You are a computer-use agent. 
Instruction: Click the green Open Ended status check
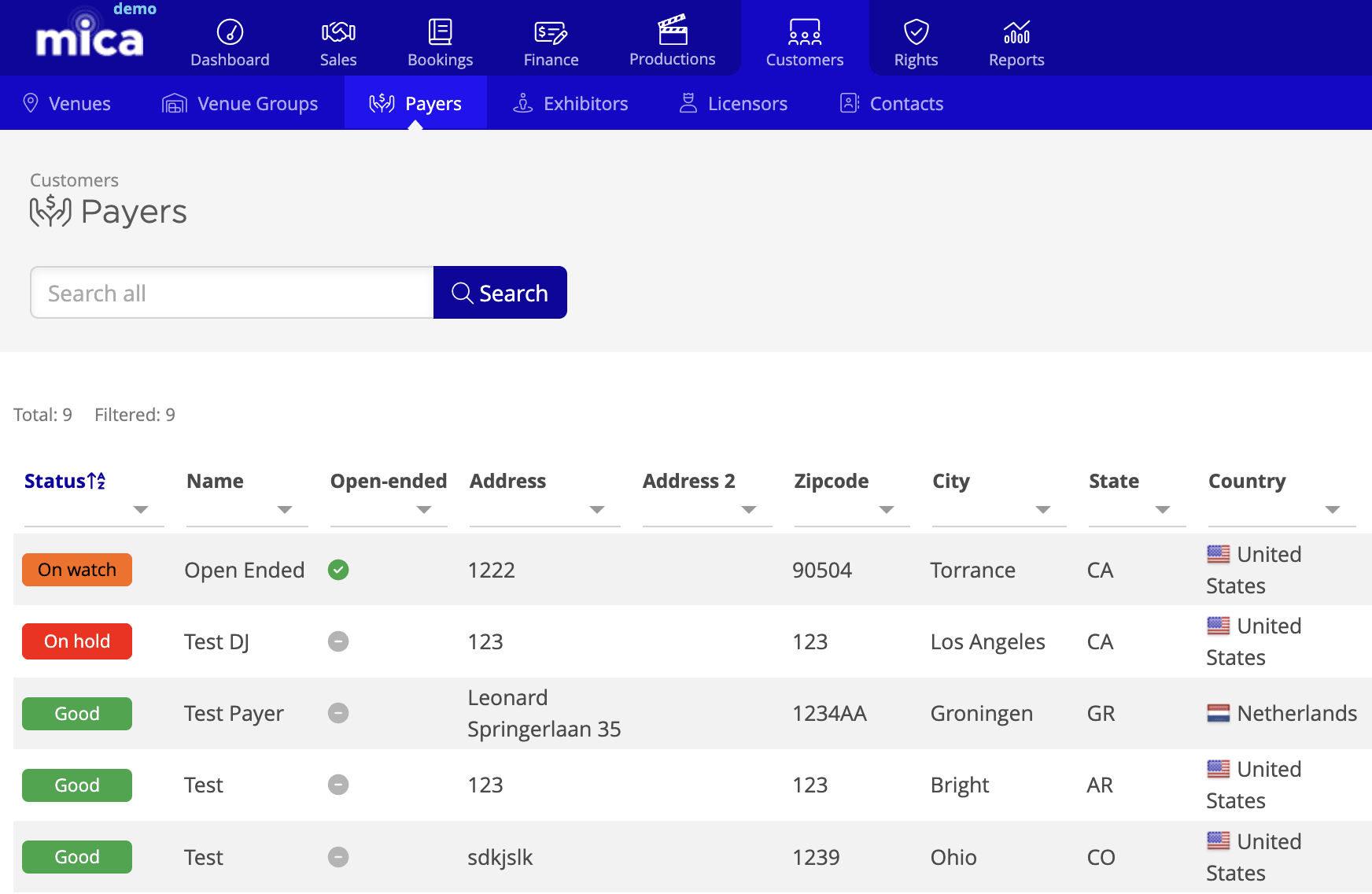click(x=338, y=570)
